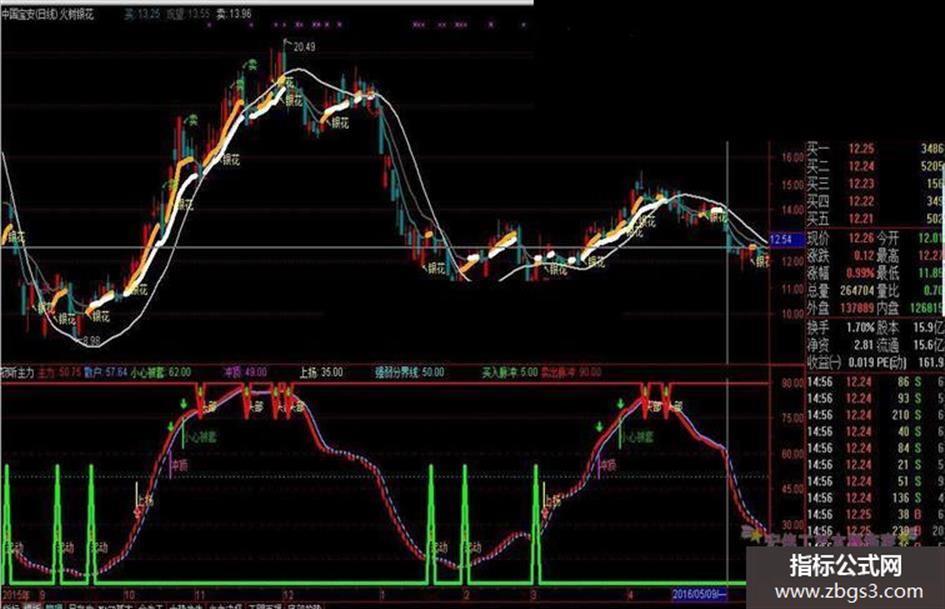Click the 内盘 126815 value

click(928, 308)
